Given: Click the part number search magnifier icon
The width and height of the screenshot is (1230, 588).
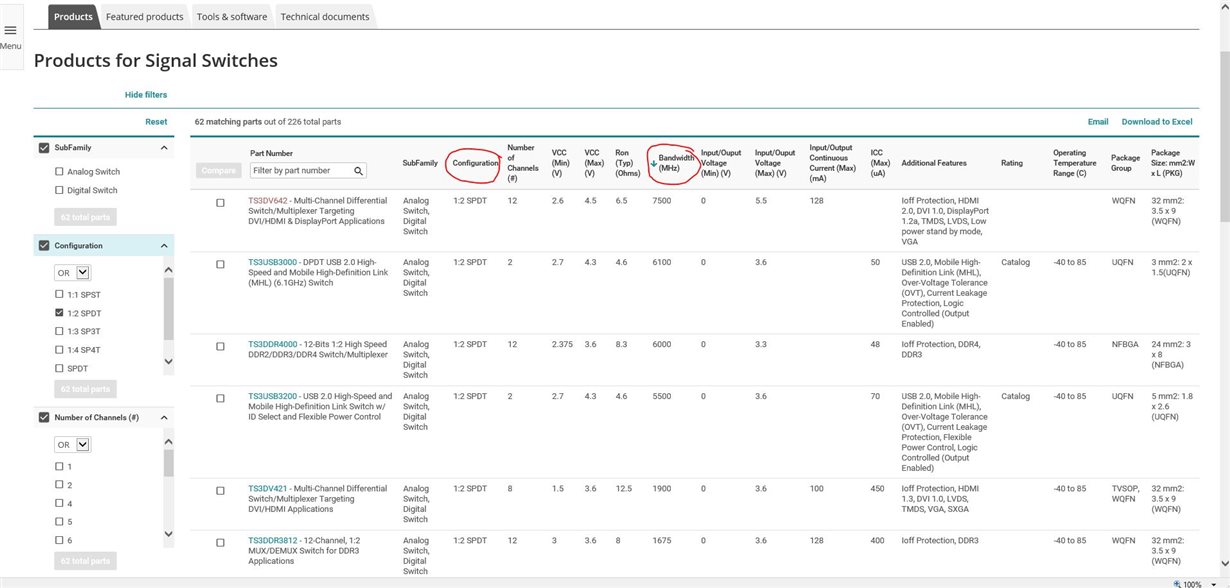Looking at the screenshot, I should click(358, 171).
